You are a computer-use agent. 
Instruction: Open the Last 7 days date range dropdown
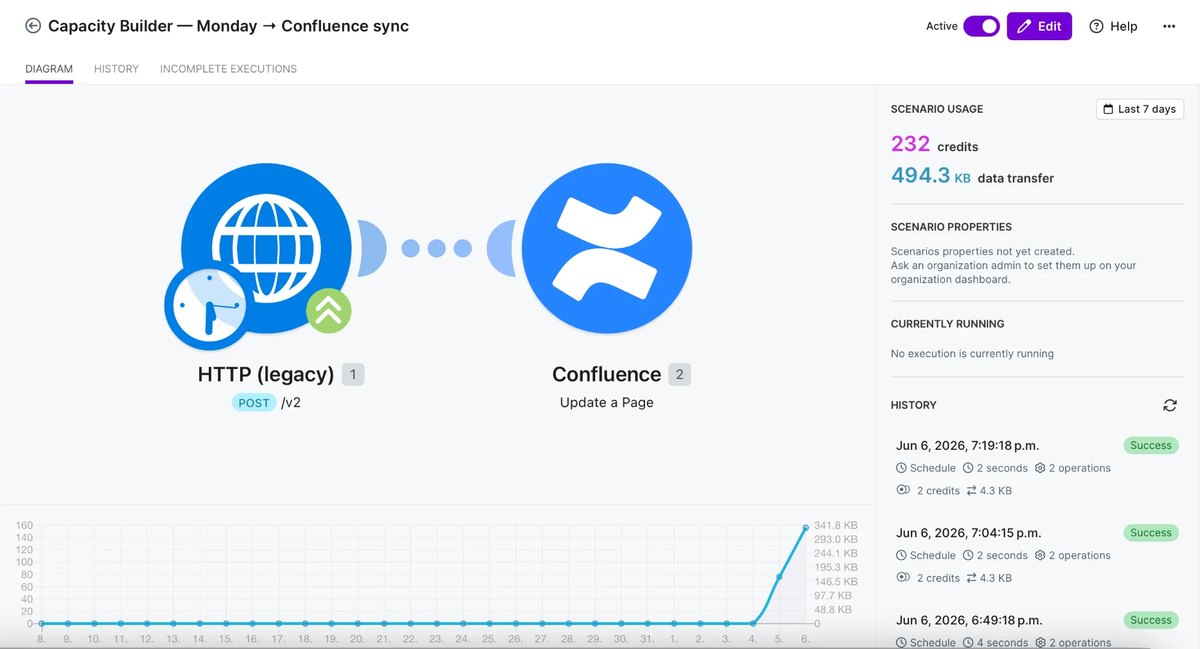1140,109
